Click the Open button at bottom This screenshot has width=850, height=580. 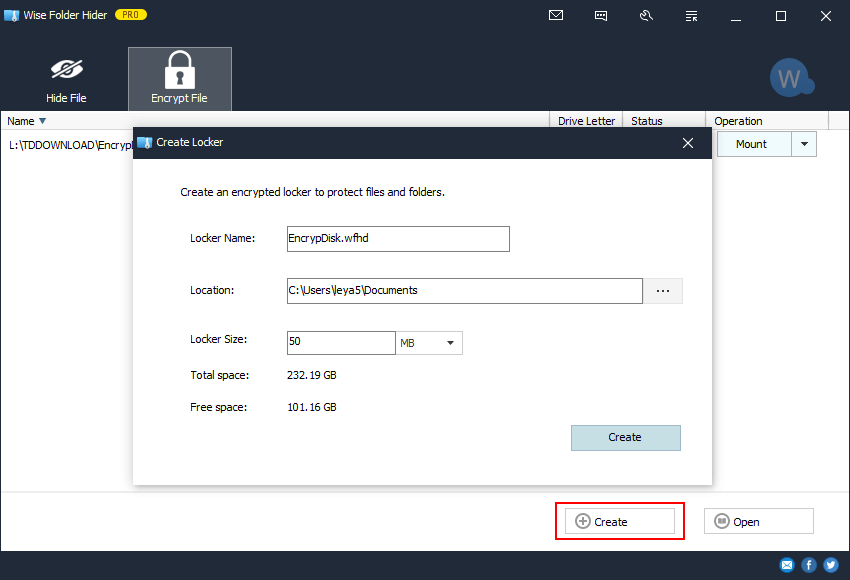[758, 521]
